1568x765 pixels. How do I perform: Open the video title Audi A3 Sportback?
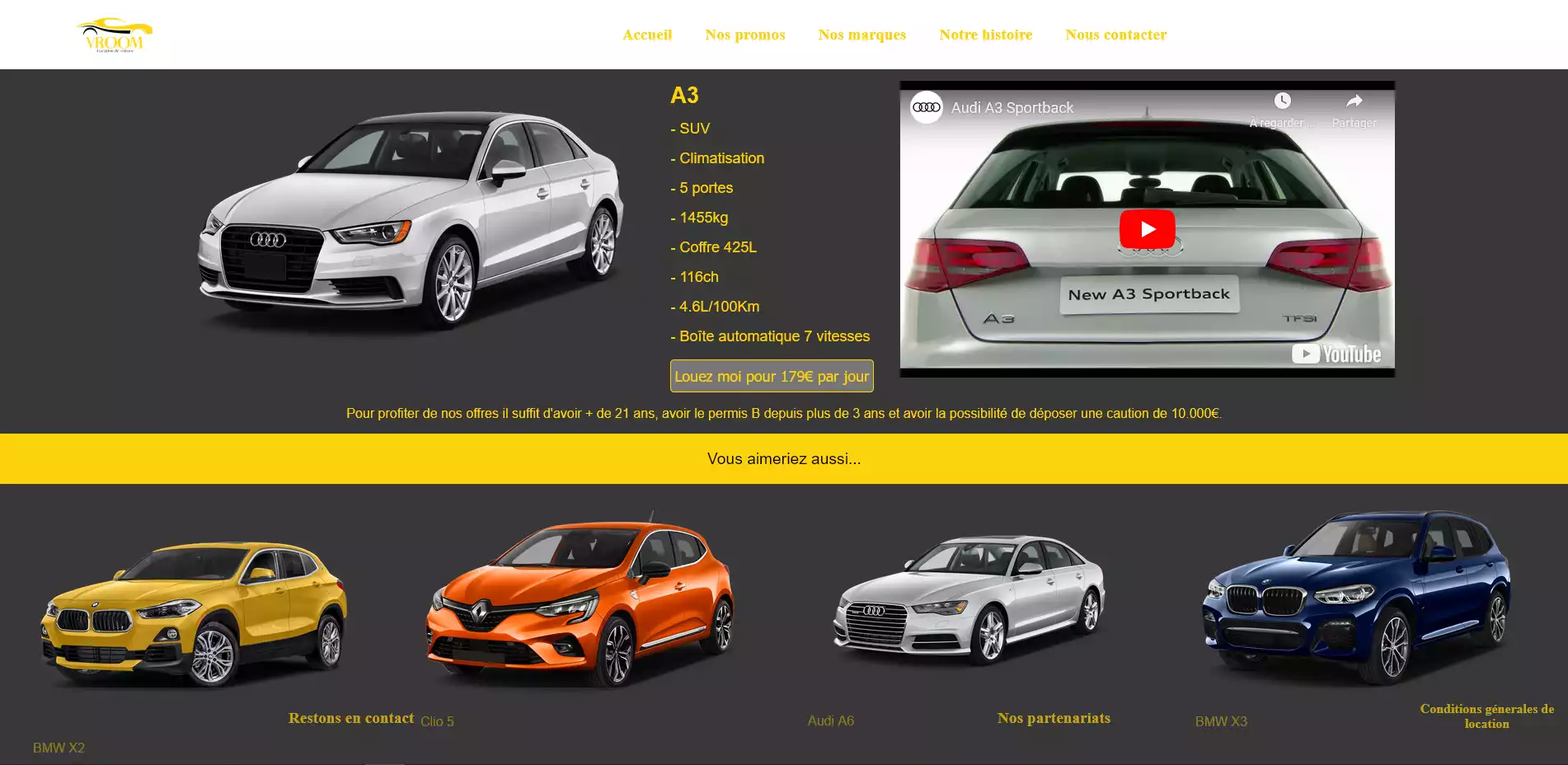[1012, 108]
